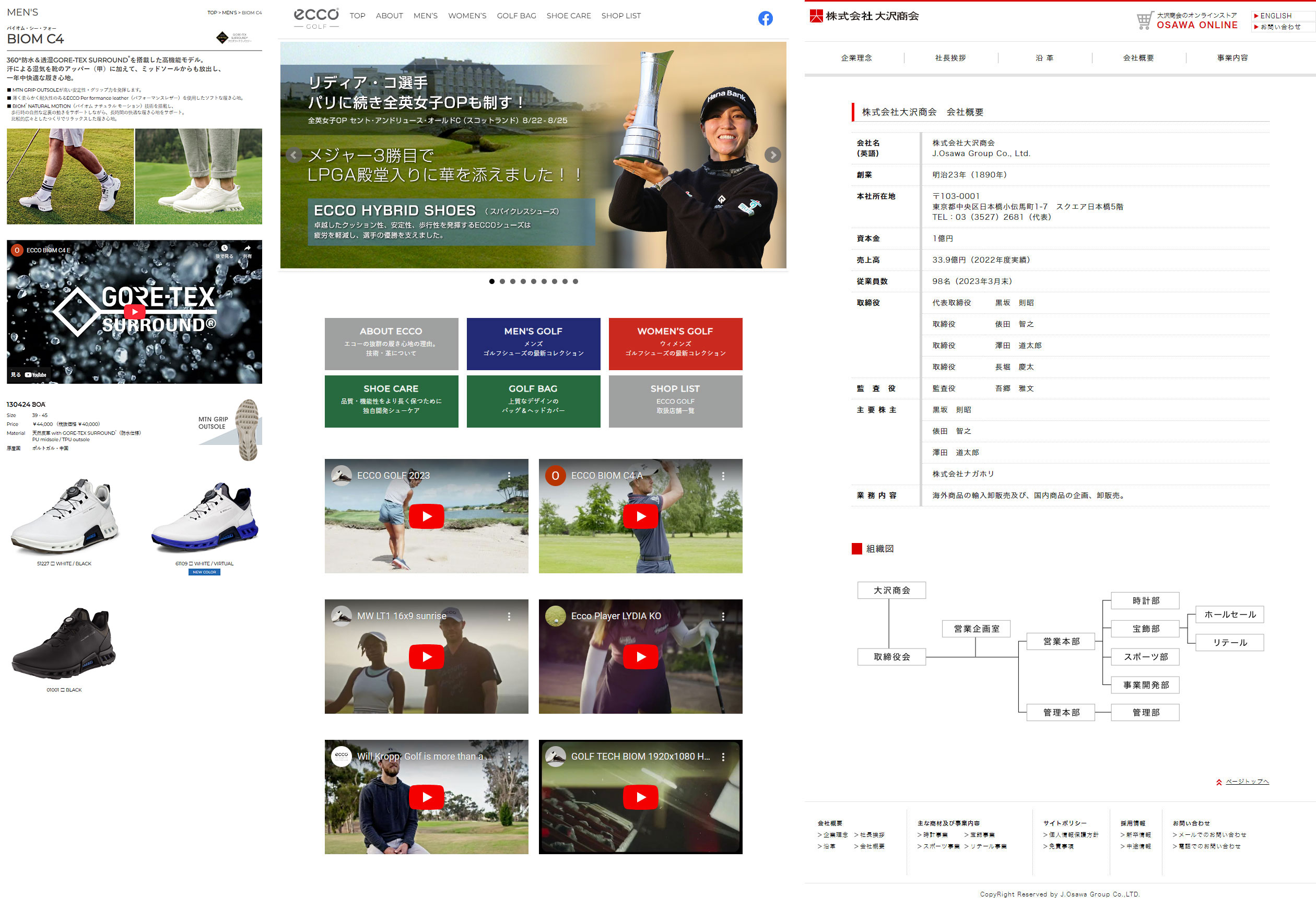Select the last carousel dot
Viewport: 1316px width, 921px height.
tap(575, 281)
